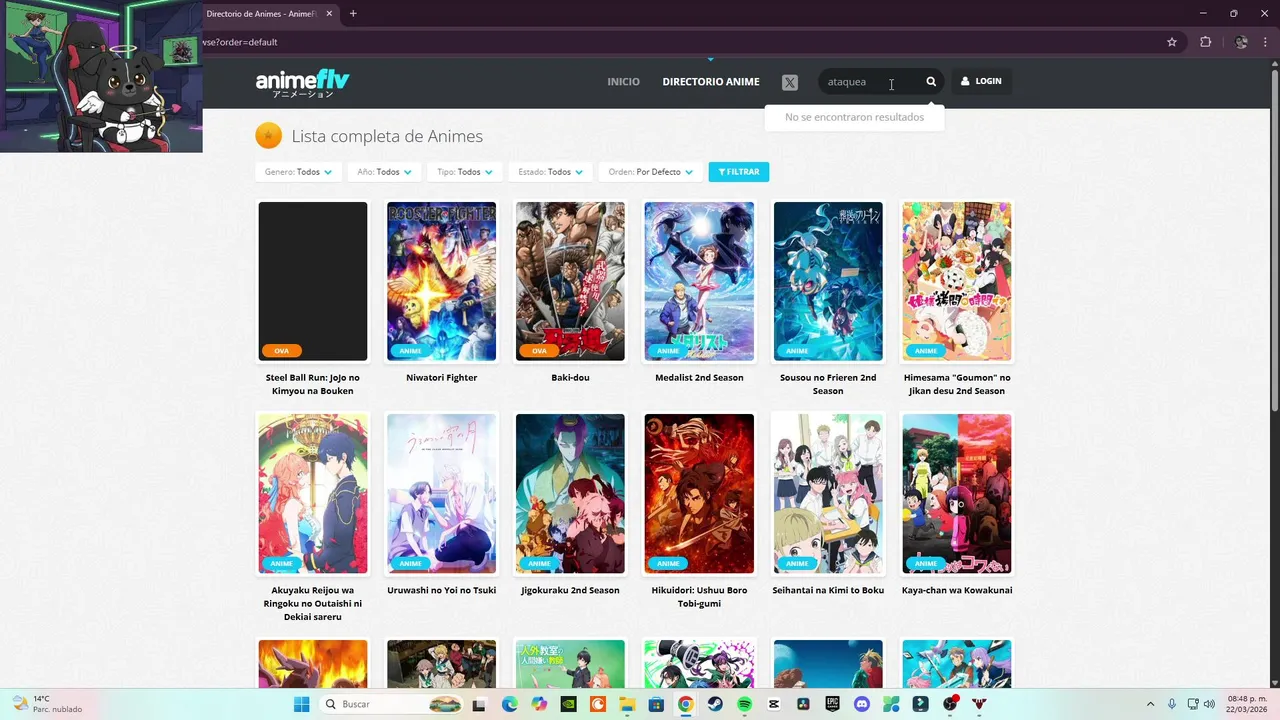The image size is (1280, 720).
Task: Click the LOGIN button
Action: [x=981, y=82]
